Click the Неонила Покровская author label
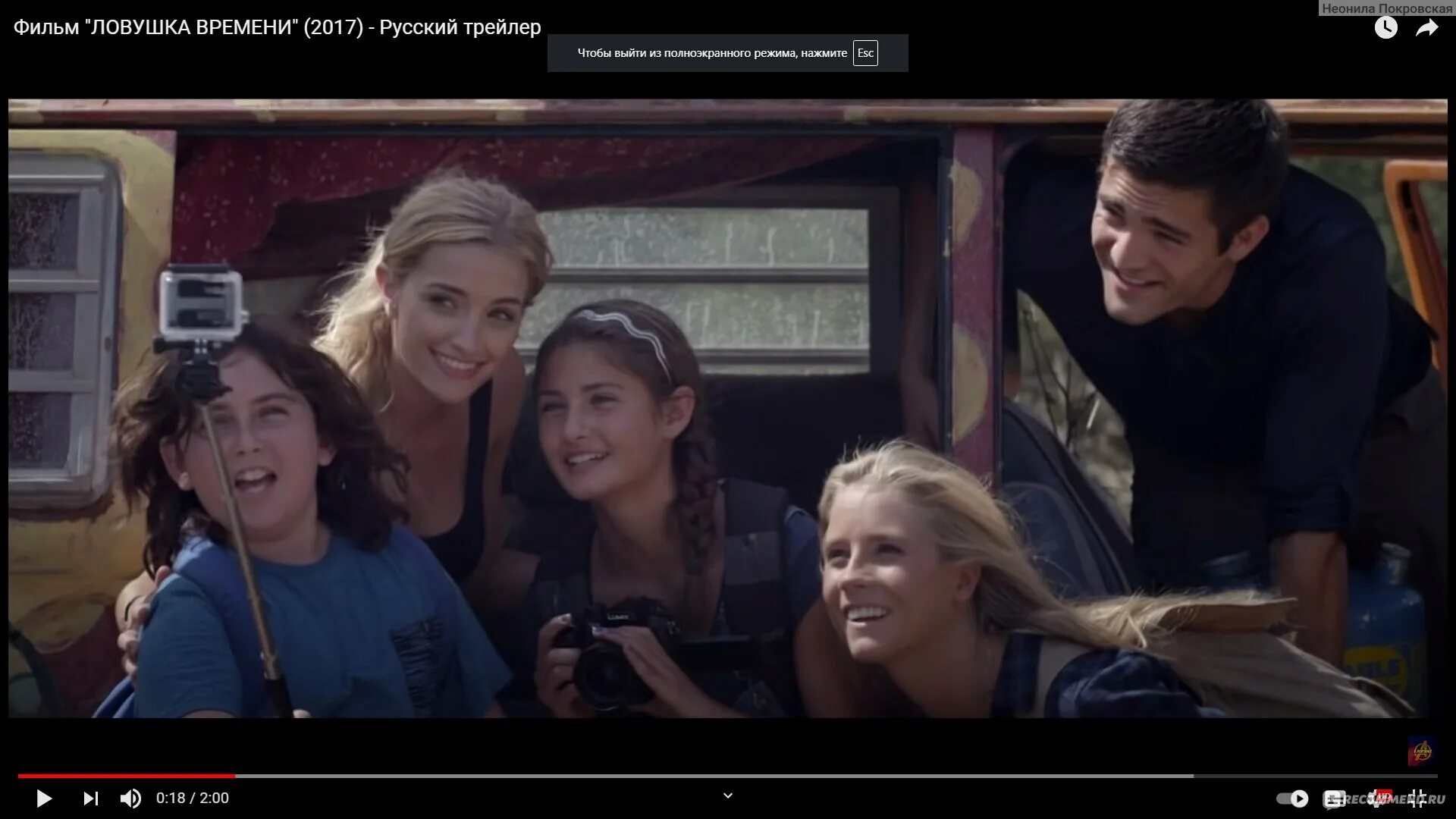Screen dimensions: 1456x819 click(1387, 8)
